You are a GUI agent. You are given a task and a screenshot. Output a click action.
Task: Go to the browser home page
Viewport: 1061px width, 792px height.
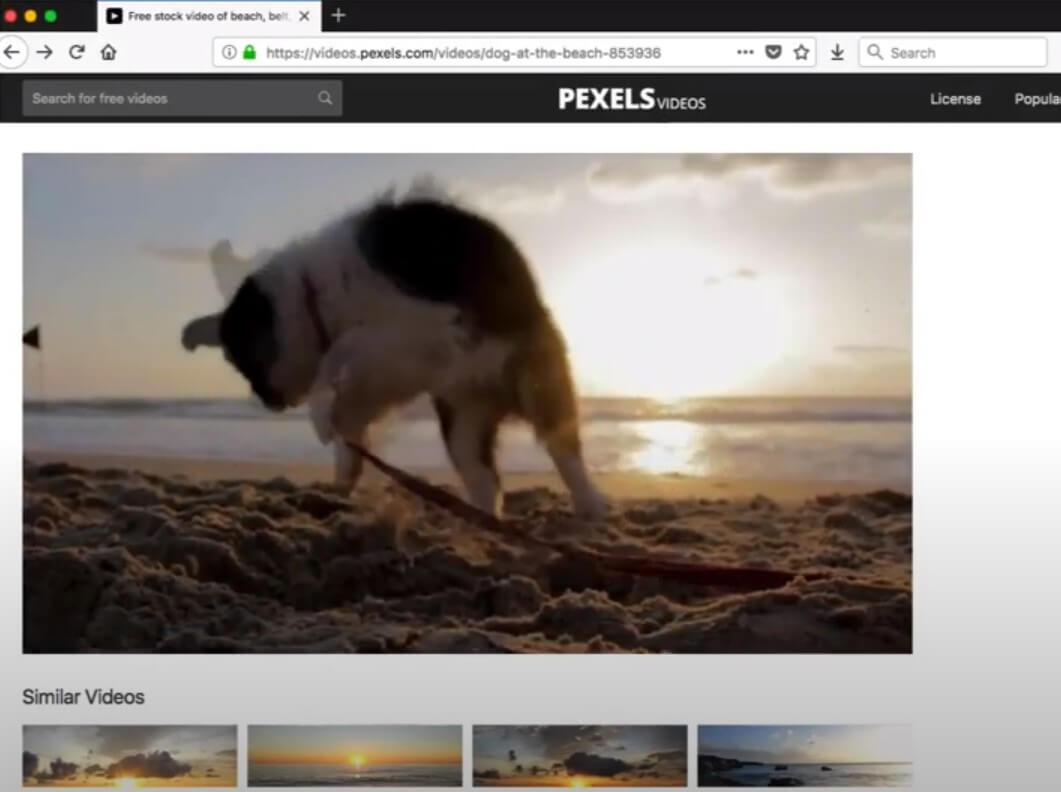(108, 52)
